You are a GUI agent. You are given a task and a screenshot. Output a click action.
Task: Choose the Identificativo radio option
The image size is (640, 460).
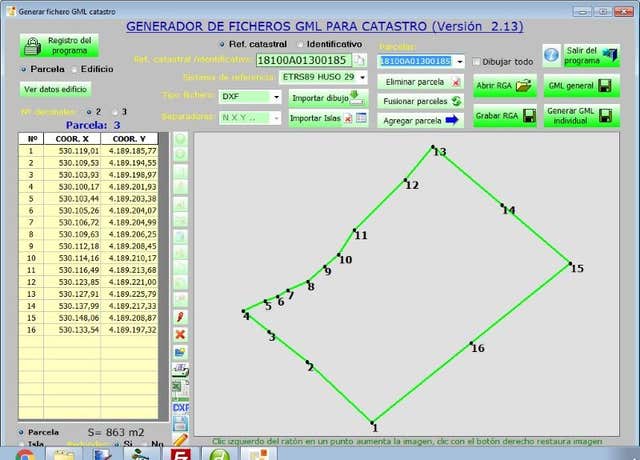(299, 45)
